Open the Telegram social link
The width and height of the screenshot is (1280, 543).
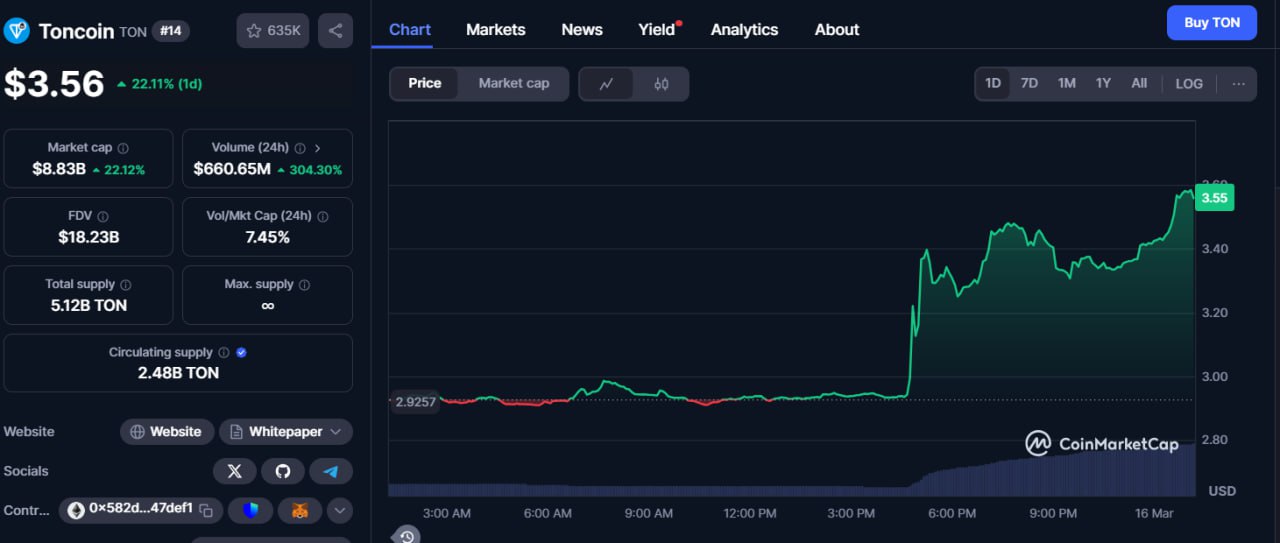coord(331,471)
